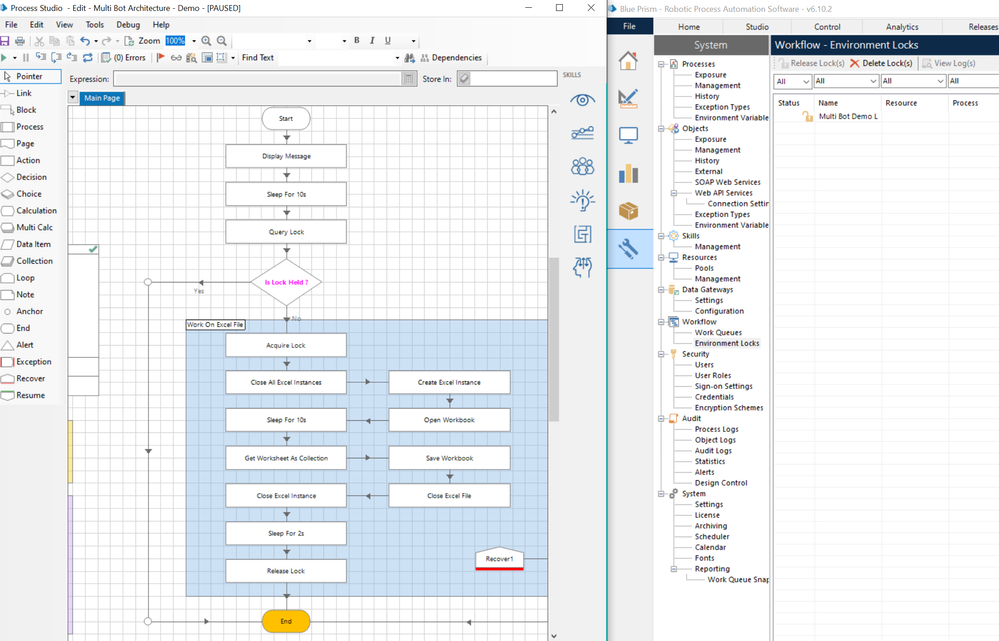Open the Studio section pencil icon in sidebar
The image size is (999, 641).
pos(628,98)
